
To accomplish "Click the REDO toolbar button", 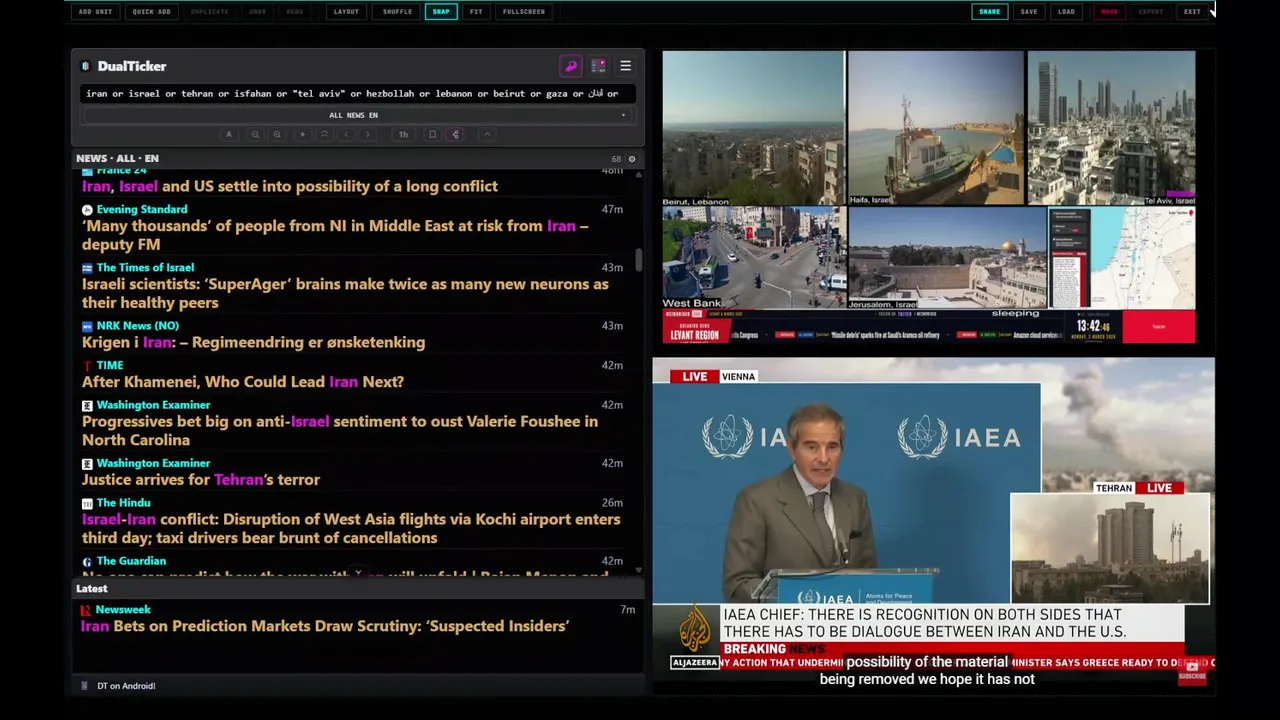I will 295,12.
